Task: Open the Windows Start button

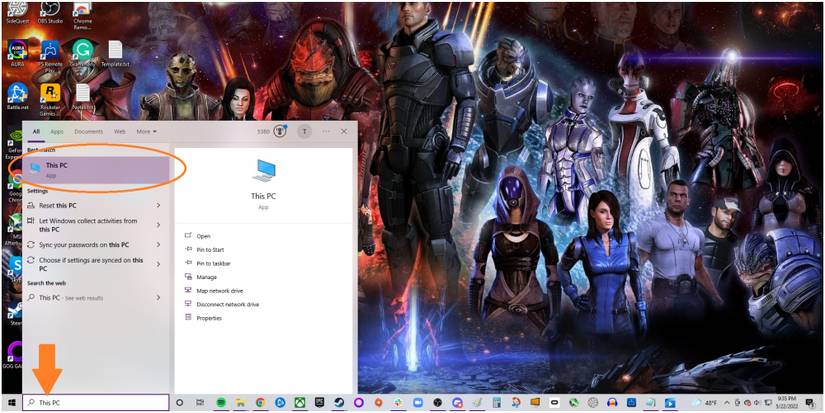Action: pyautogui.click(x=11, y=402)
